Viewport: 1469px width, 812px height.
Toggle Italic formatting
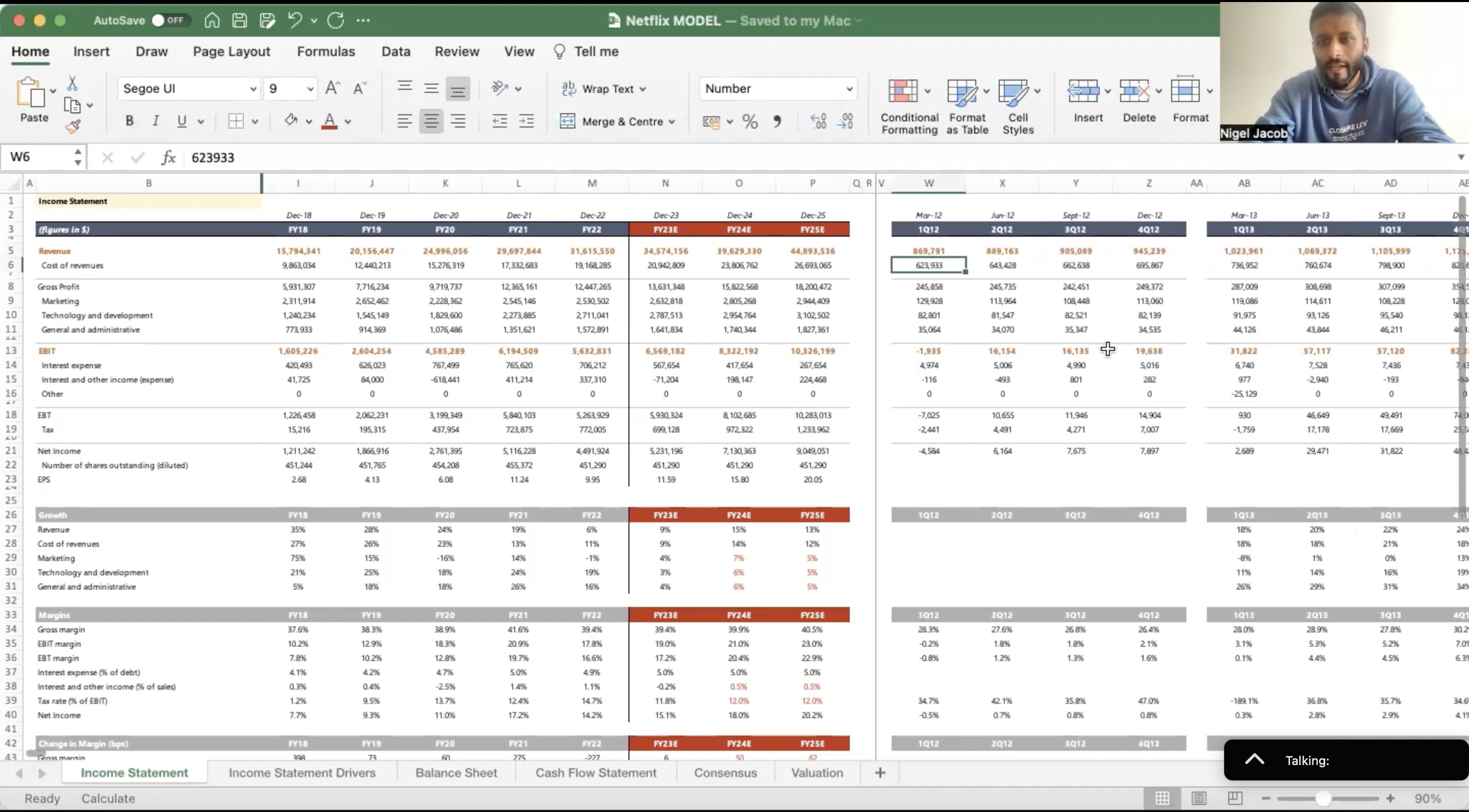point(155,121)
